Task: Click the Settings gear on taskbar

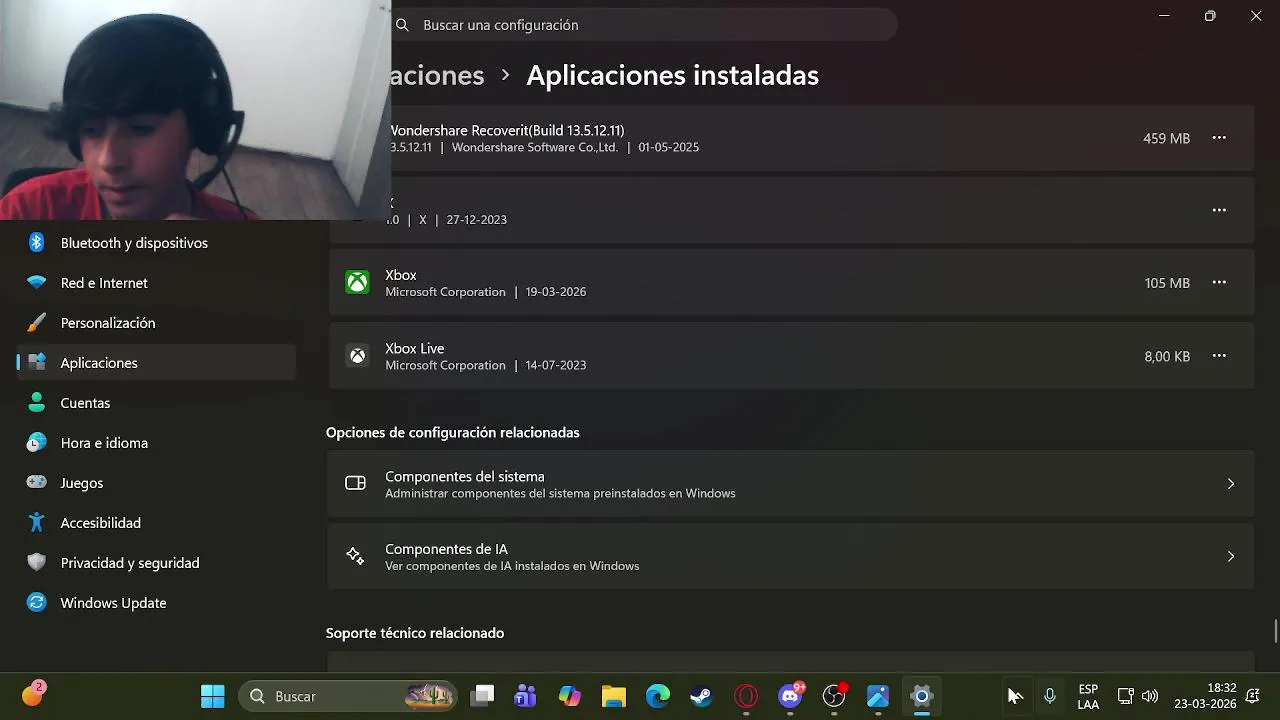Action: [x=922, y=696]
